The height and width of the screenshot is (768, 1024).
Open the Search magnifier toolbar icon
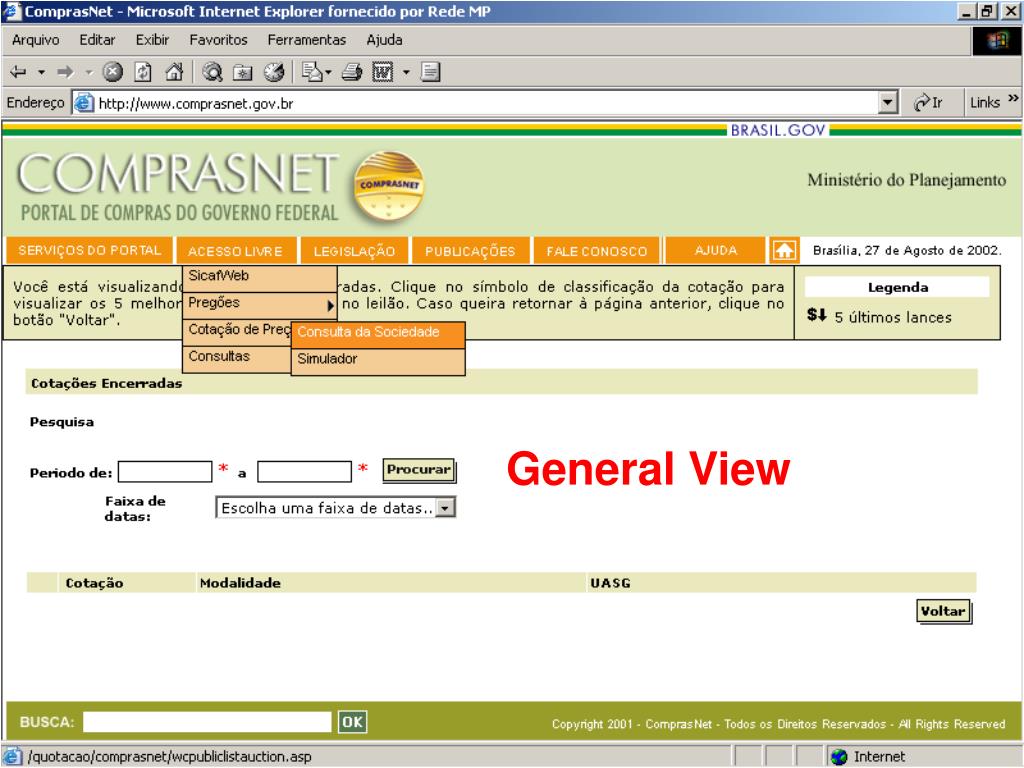212,71
